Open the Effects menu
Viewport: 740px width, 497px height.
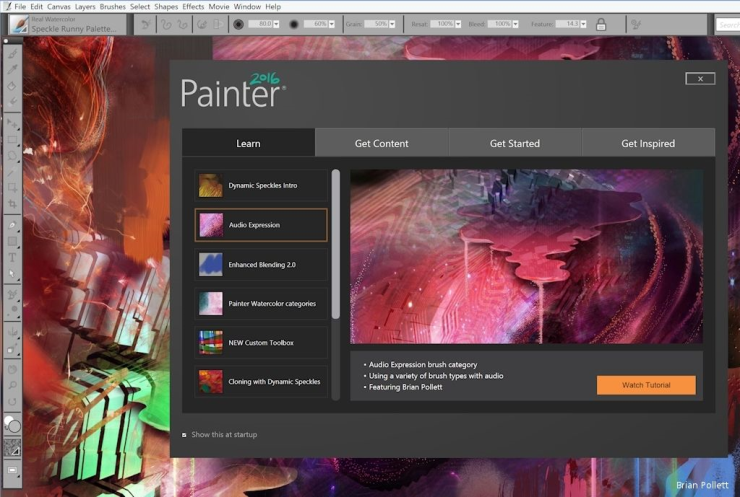pyautogui.click(x=193, y=7)
